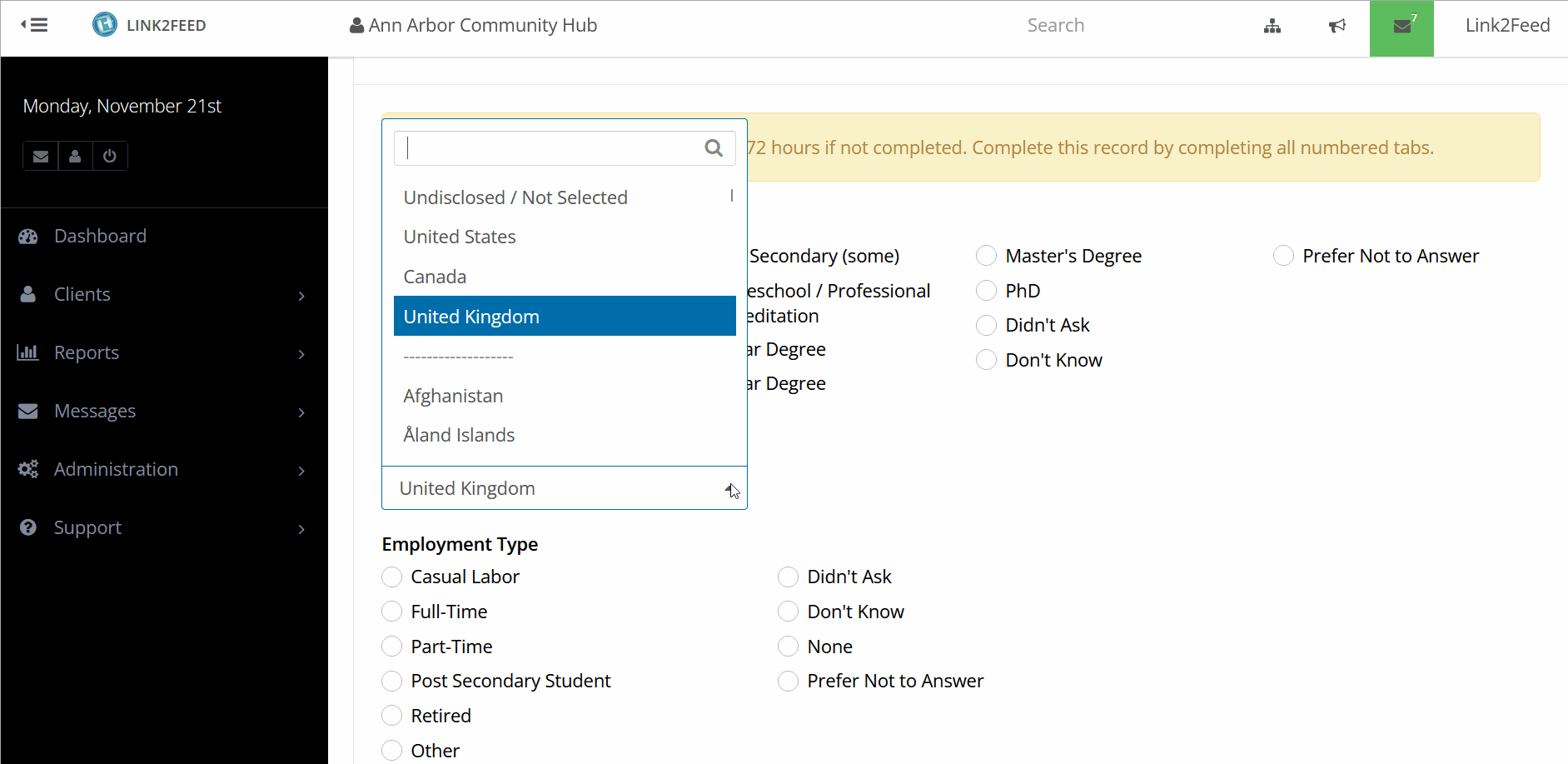Open the Clients menu item

pos(82,293)
